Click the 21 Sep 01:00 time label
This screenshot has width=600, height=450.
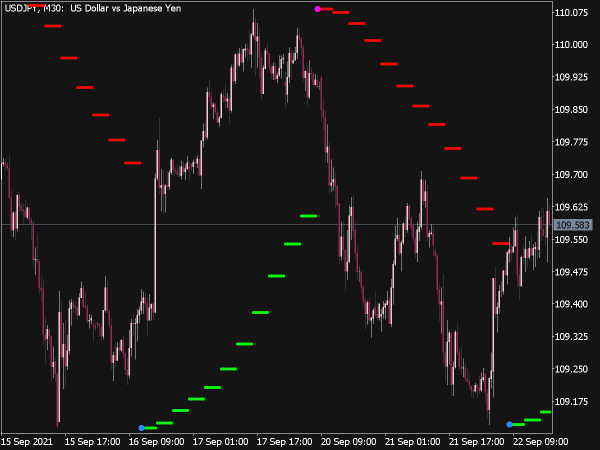click(x=412, y=442)
